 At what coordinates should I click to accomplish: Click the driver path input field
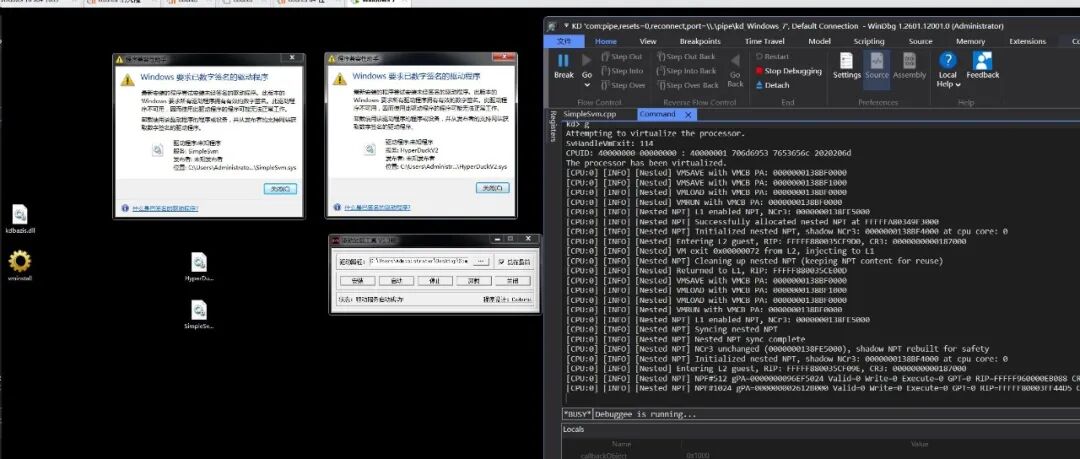[419, 261]
